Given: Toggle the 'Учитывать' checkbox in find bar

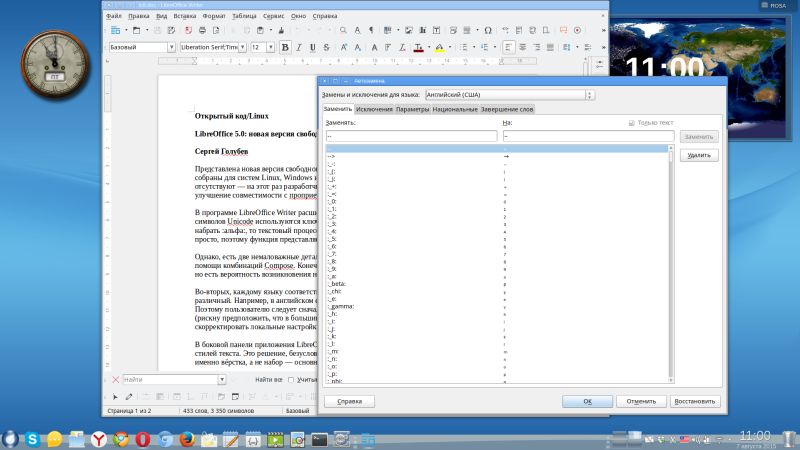Looking at the screenshot, I should (291, 380).
